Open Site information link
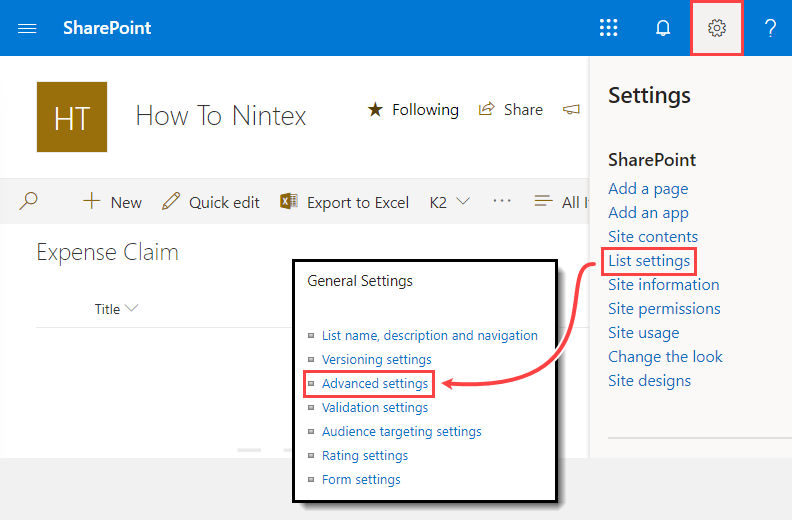This screenshot has height=520, width=792. 663,285
